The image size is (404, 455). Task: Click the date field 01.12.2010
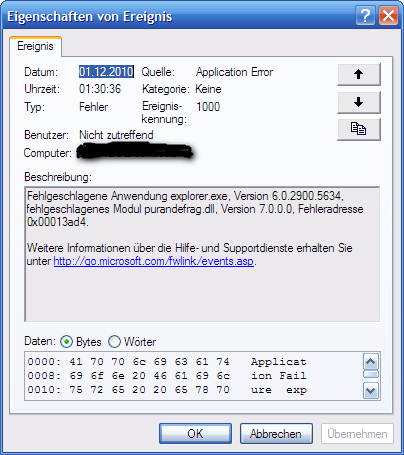click(x=106, y=72)
